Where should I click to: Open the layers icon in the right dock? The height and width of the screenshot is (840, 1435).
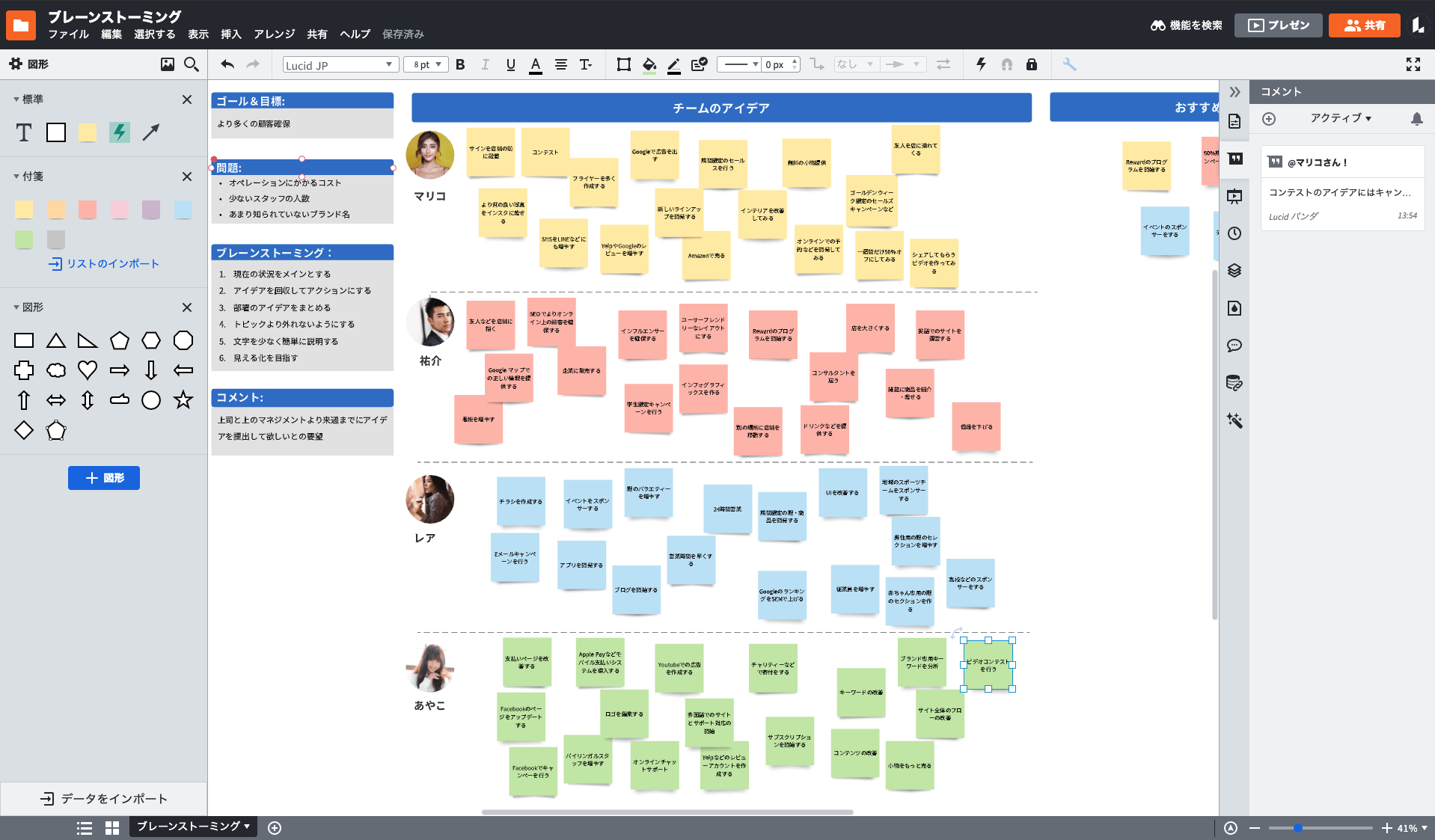click(x=1234, y=271)
